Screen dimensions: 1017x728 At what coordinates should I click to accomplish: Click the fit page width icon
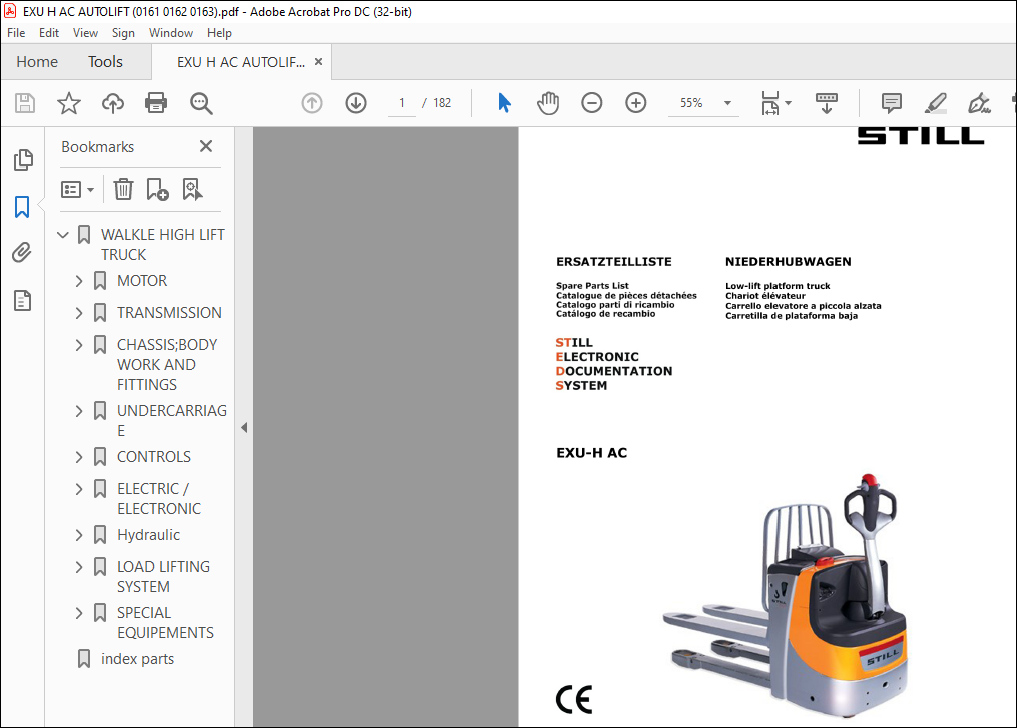(771, 103)
